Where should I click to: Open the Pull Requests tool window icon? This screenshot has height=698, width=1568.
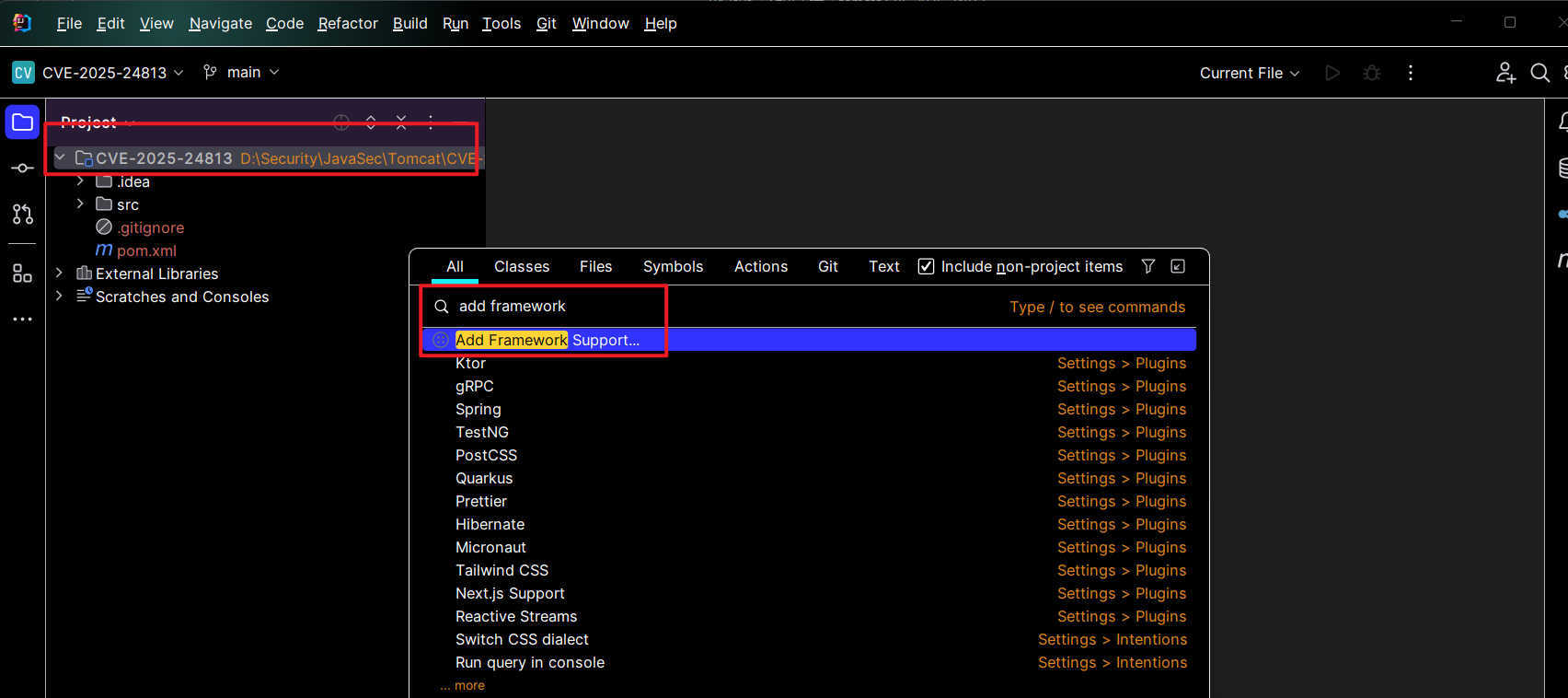[22, 215]
